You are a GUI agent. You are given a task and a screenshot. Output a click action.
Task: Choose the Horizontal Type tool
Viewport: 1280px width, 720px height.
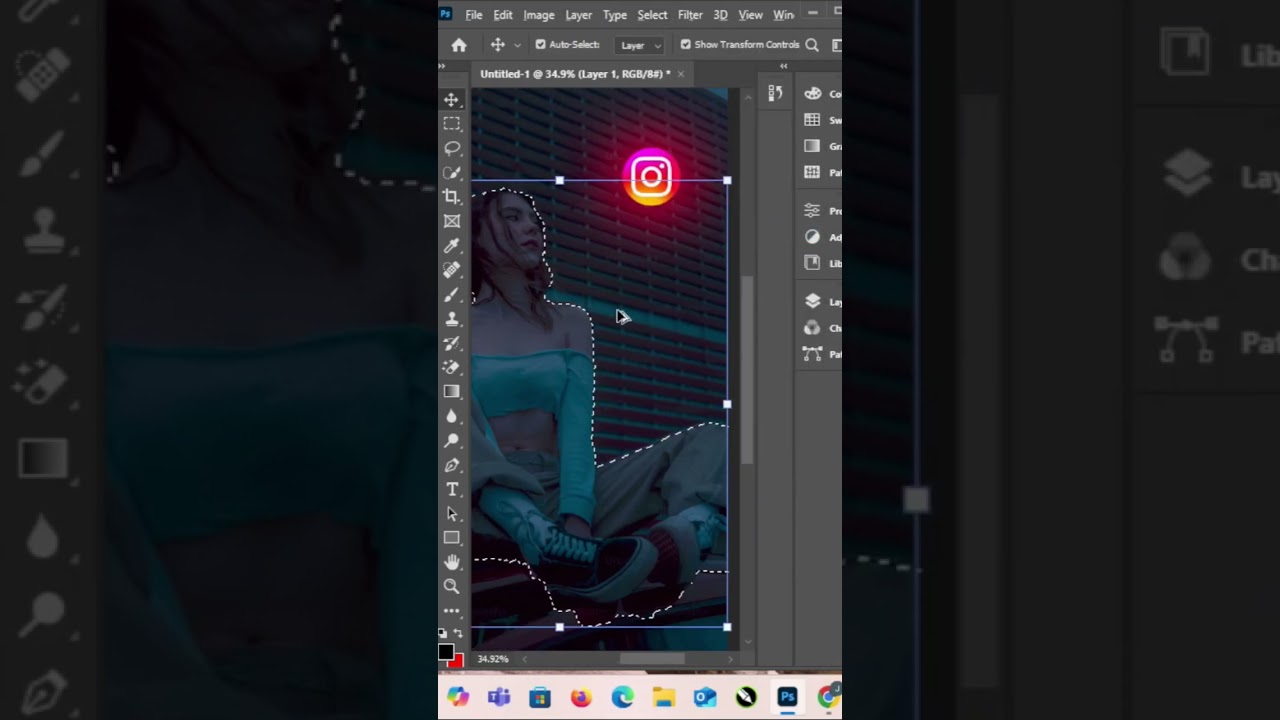point(452,489)
